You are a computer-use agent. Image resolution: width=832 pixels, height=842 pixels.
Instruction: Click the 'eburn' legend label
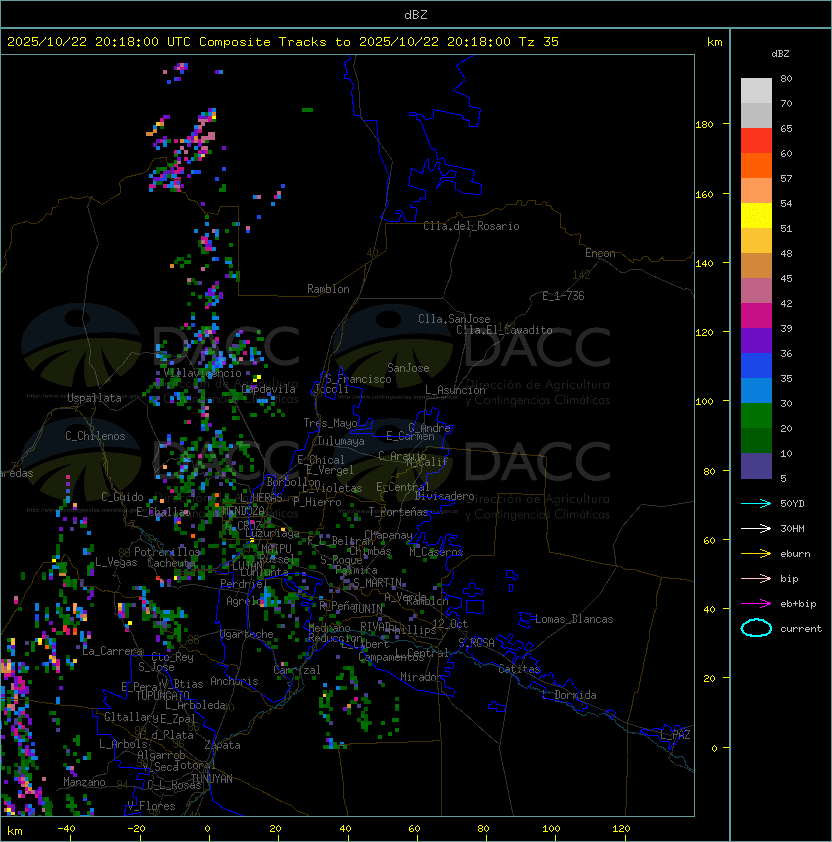795,554
